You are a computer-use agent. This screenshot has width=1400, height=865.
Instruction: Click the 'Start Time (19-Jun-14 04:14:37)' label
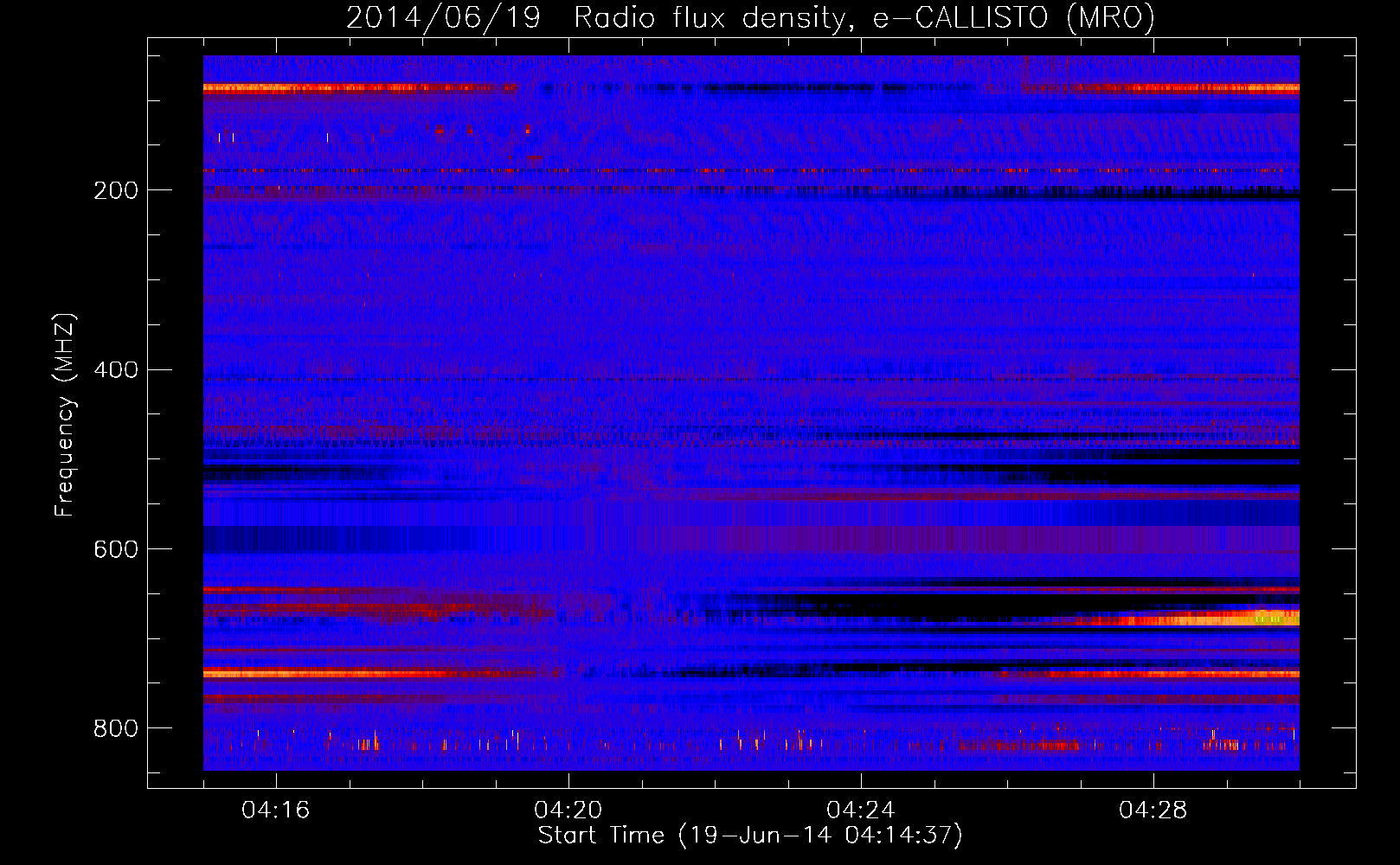pyautogui.click(x=750, y=836)
